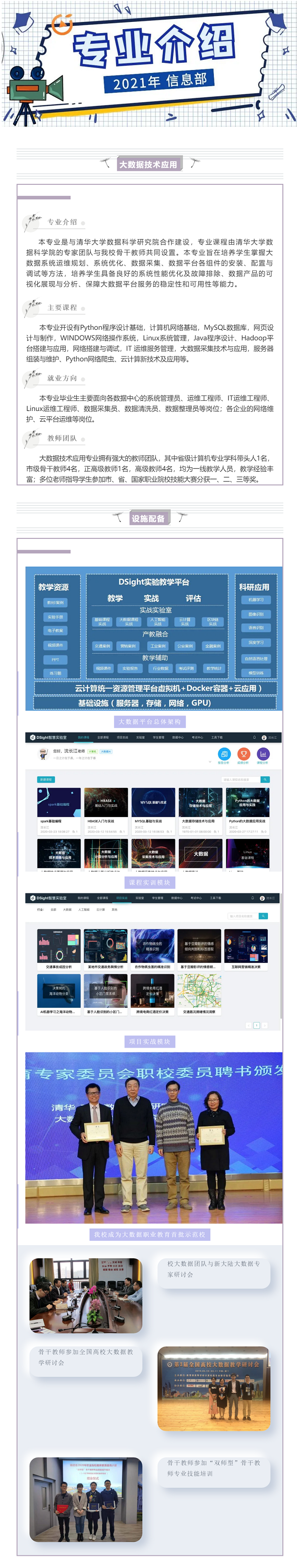
Task: Click the bell notification icon in the project screenshot
Action: coord(253,898)
